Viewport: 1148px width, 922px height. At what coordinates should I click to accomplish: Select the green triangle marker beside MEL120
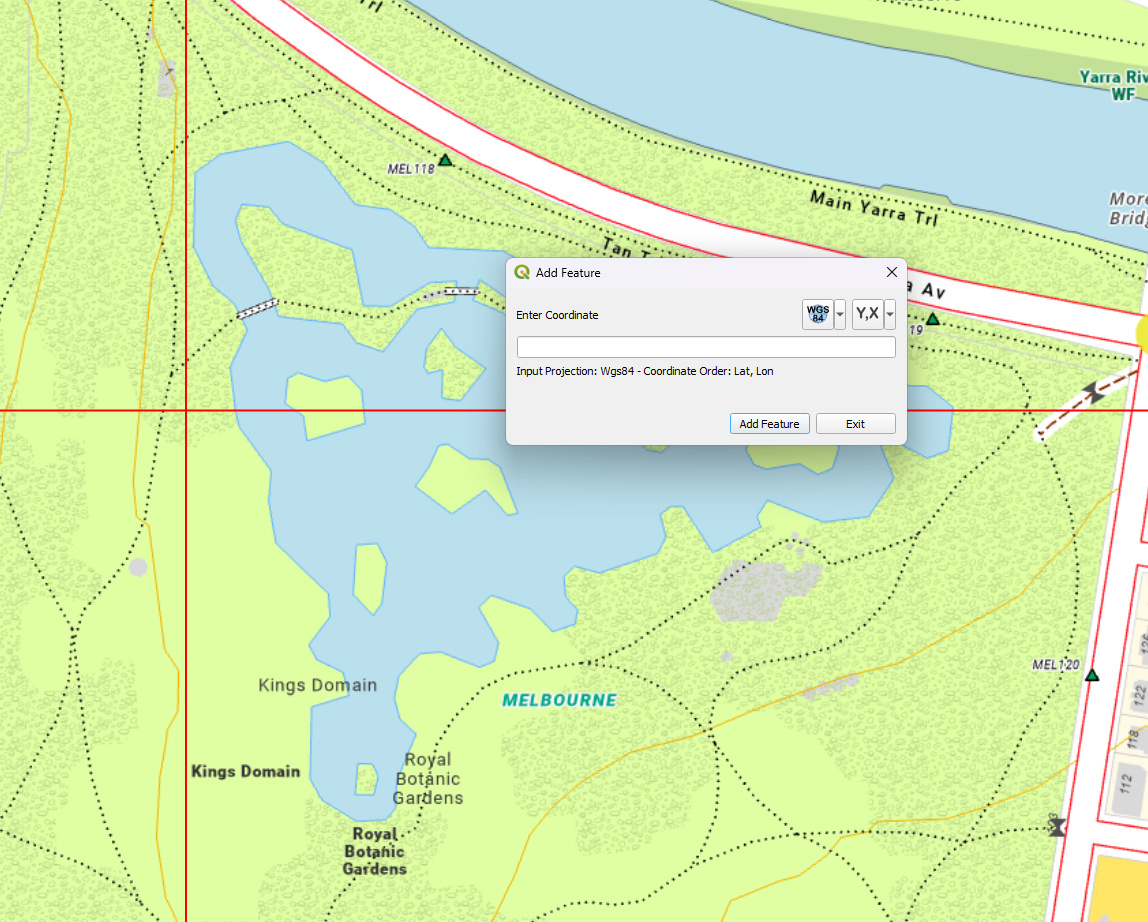[1092, 676]
